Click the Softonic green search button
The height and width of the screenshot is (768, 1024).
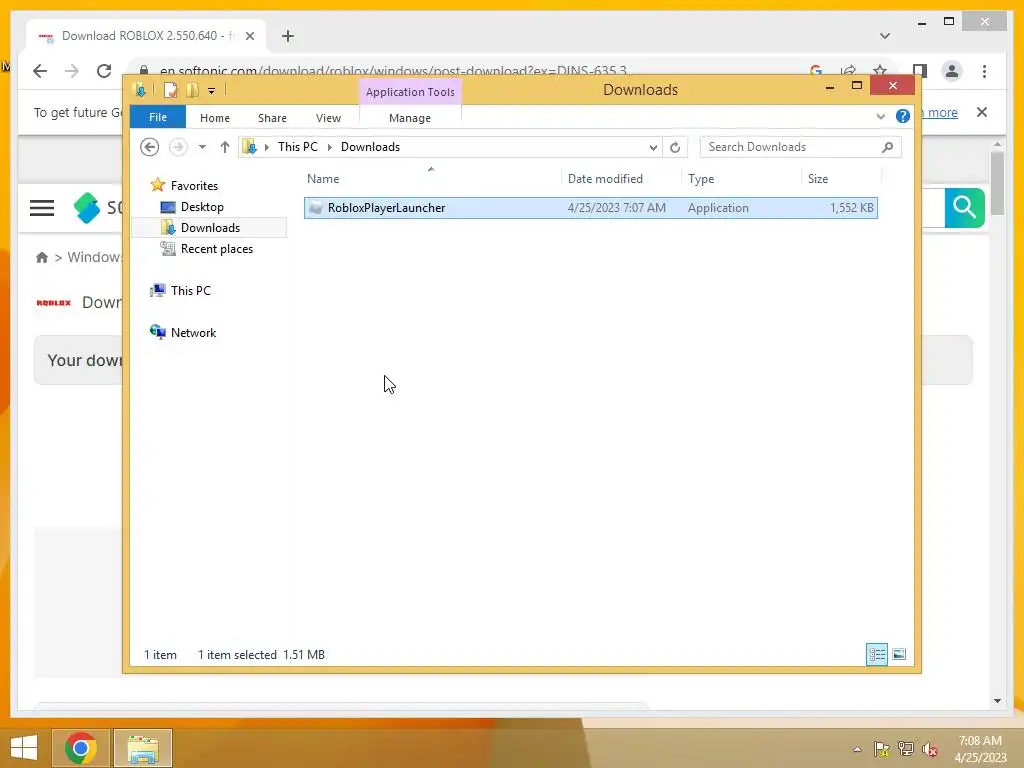[x=965, y=208]
